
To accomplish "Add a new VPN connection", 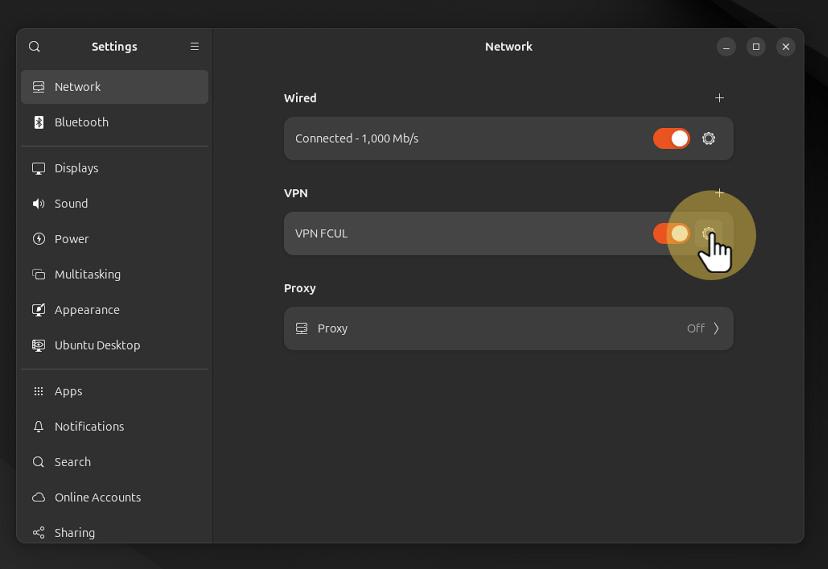I will click(x=719, y=193).
